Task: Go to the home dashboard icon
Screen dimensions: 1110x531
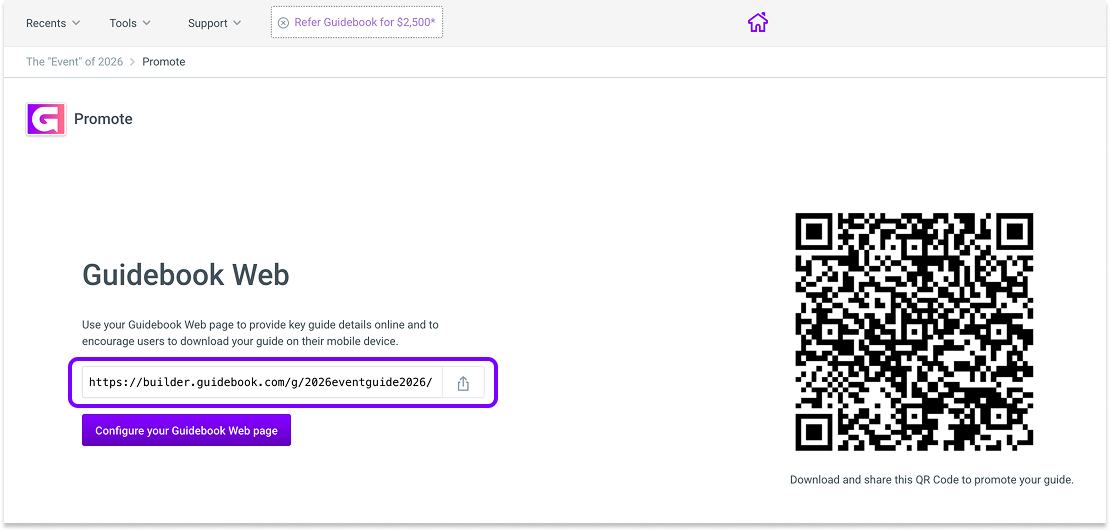Action: (757, 23)
